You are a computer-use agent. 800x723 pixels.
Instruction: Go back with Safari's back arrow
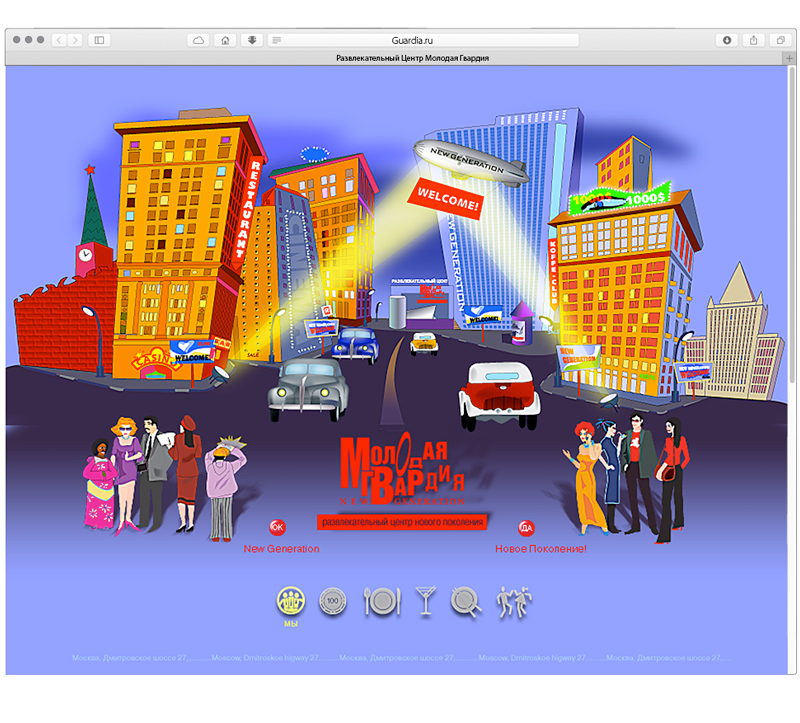pos(59,40)
